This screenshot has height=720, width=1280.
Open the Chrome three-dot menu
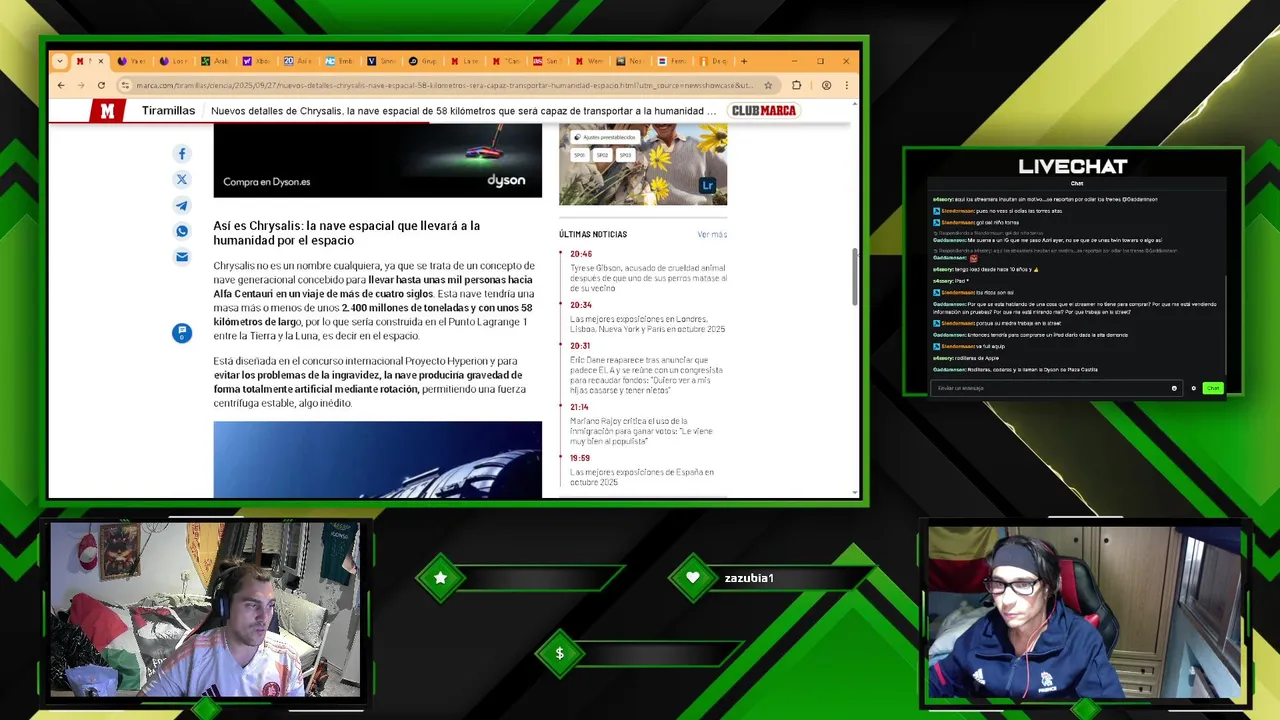(x=846, y=85)
